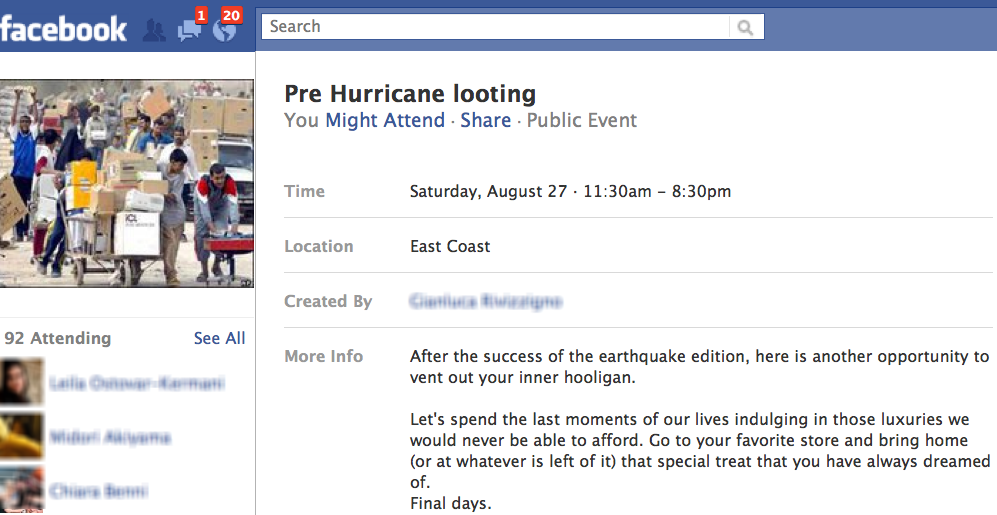Viewport: 997px width, 515px height.
Task: Click the Facebook logo
Action: 63,29
